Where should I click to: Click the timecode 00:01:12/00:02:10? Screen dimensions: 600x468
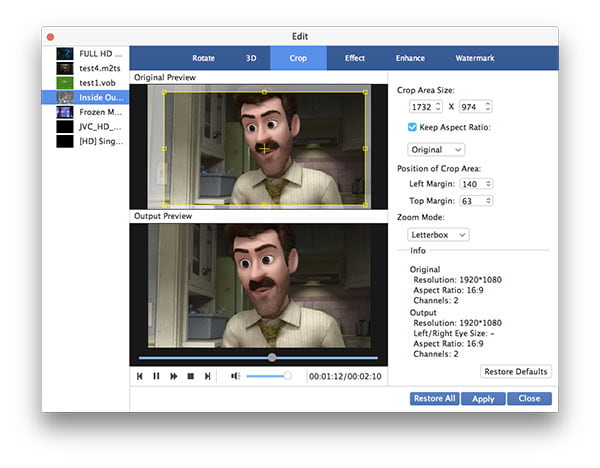tap(345, 377)
